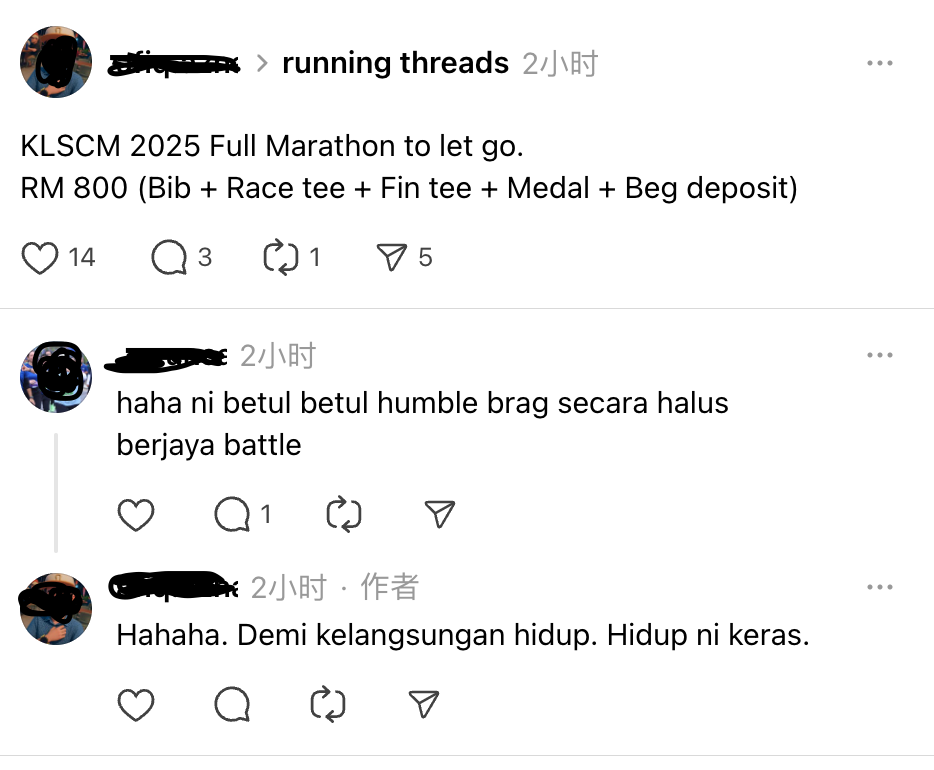Open the 'running threads' topic
This screenshot has width=934, height=770.
pos(396,63)
